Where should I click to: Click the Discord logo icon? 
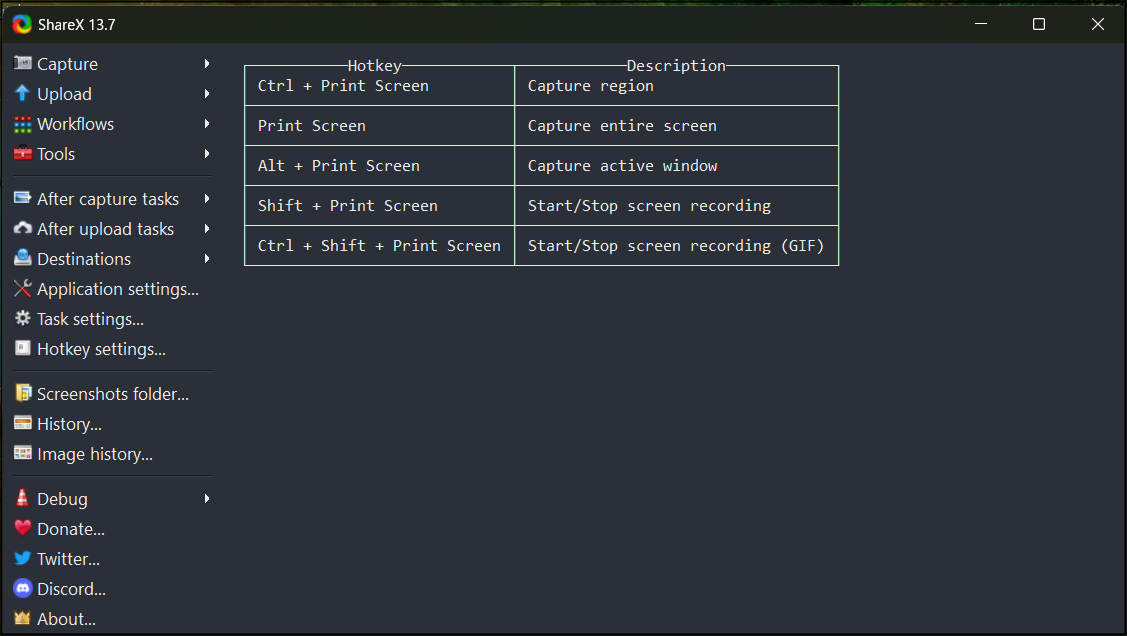coord(23,589)
